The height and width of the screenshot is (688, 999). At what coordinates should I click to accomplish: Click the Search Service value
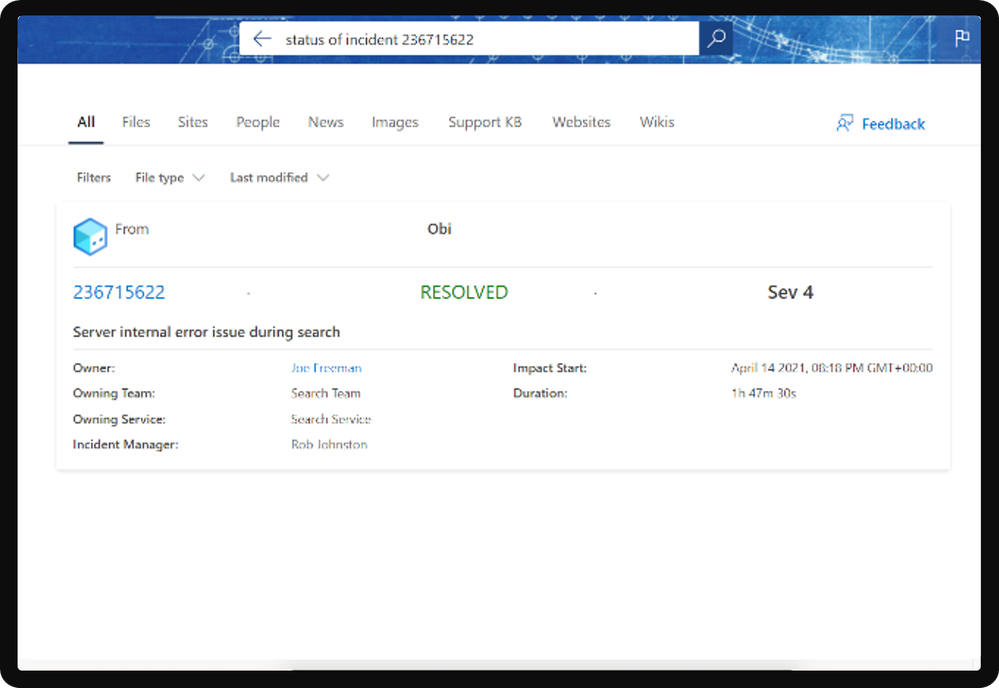[331, 419]
